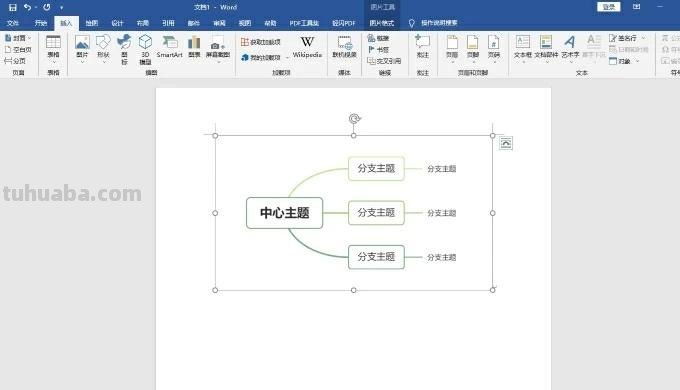Open the 页眉 (Header) dropdown

[x=452, y=49]
